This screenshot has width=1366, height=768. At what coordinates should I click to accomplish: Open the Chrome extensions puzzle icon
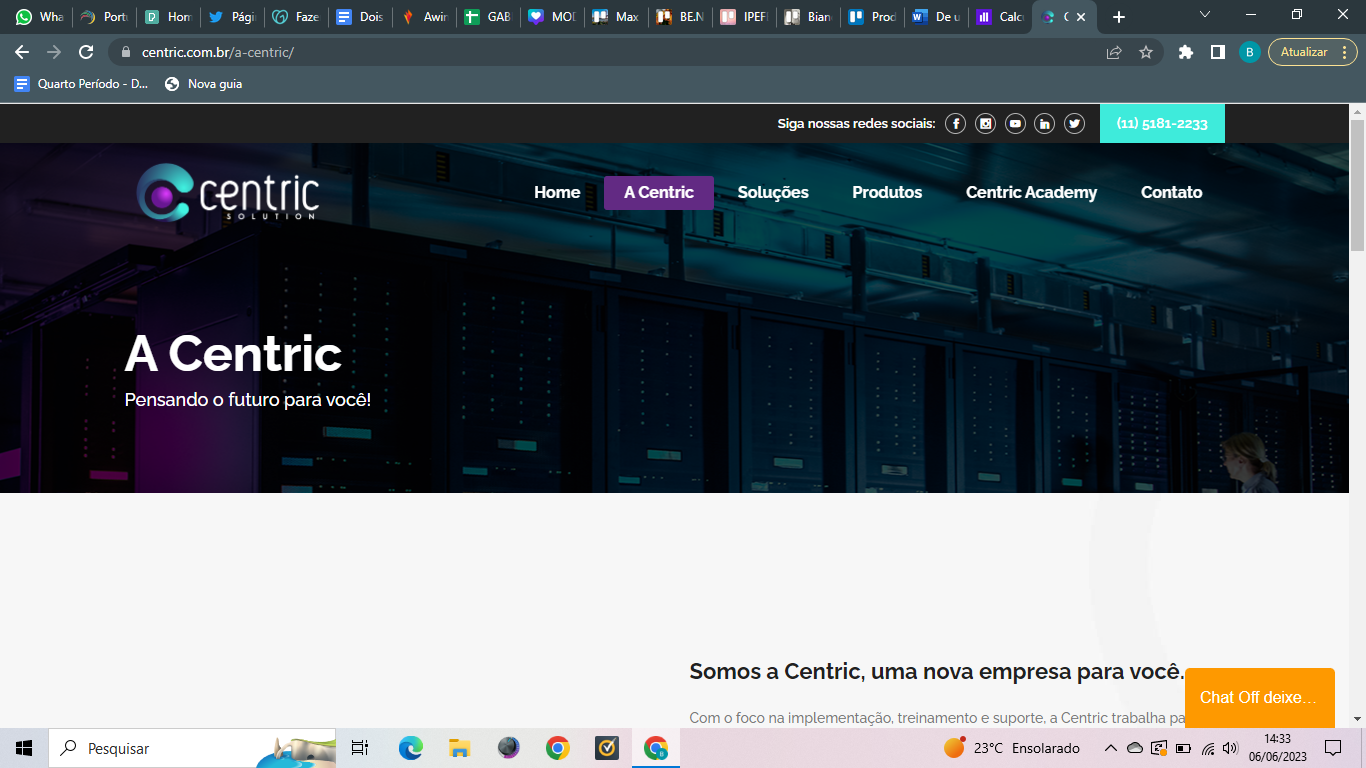(x=1186, y=52)
